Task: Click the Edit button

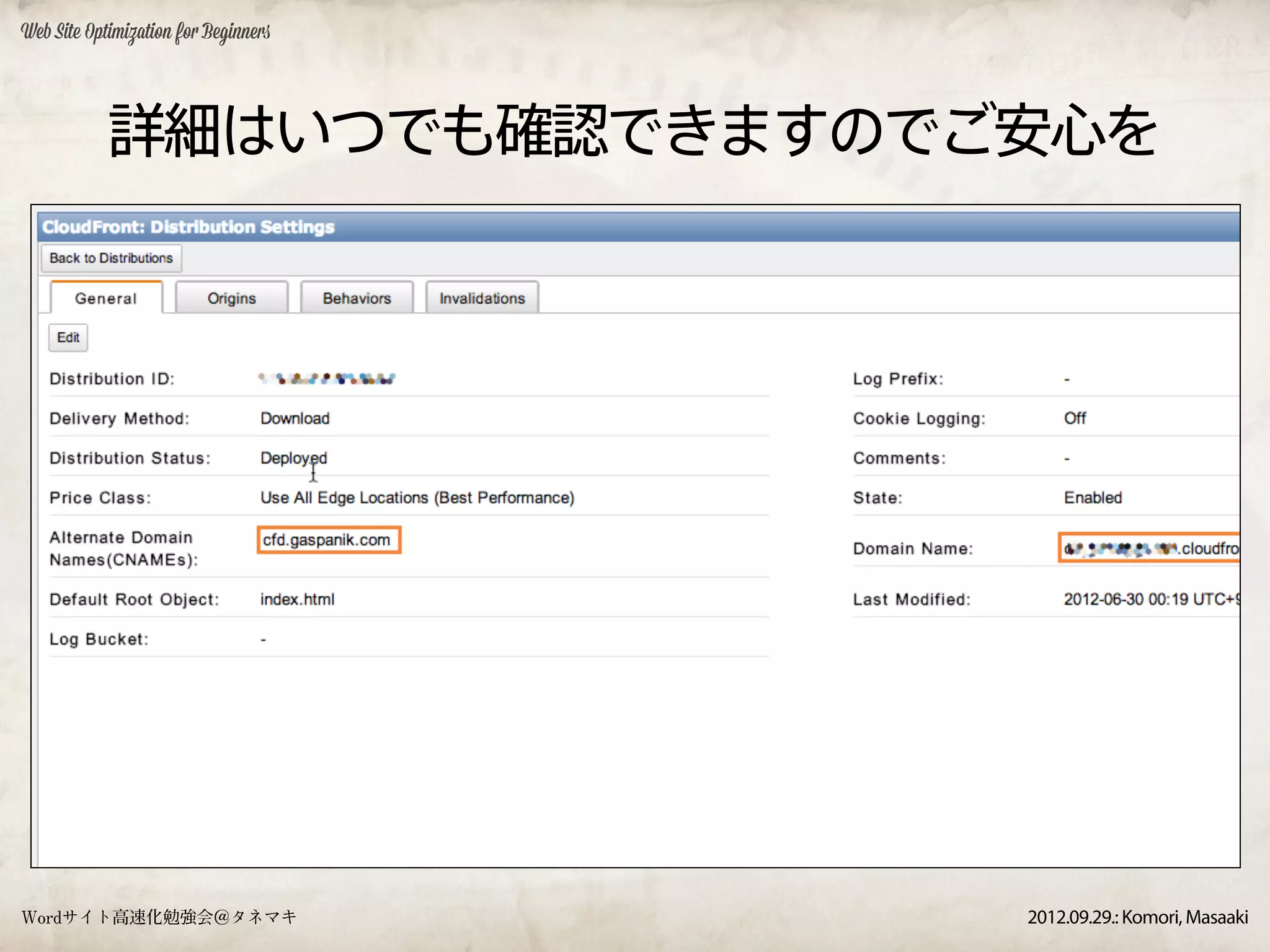Action: tap(68, 338)
